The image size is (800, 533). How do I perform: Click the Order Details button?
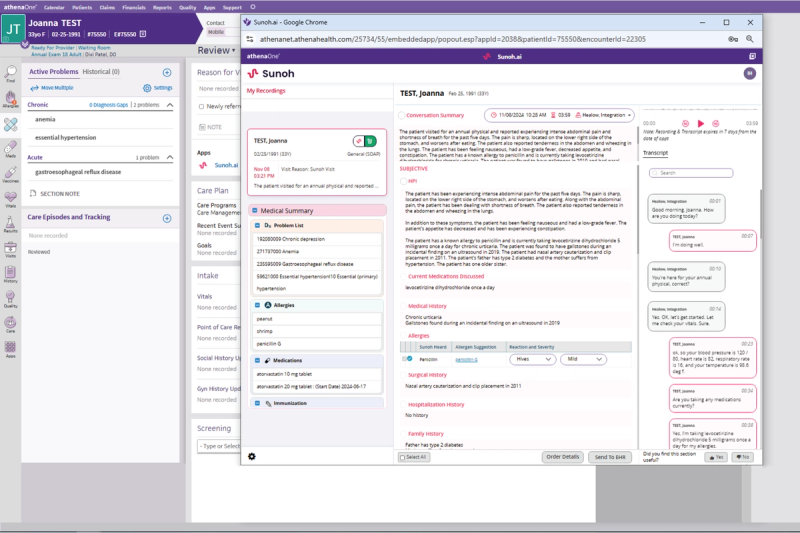[x=563, y=457]
